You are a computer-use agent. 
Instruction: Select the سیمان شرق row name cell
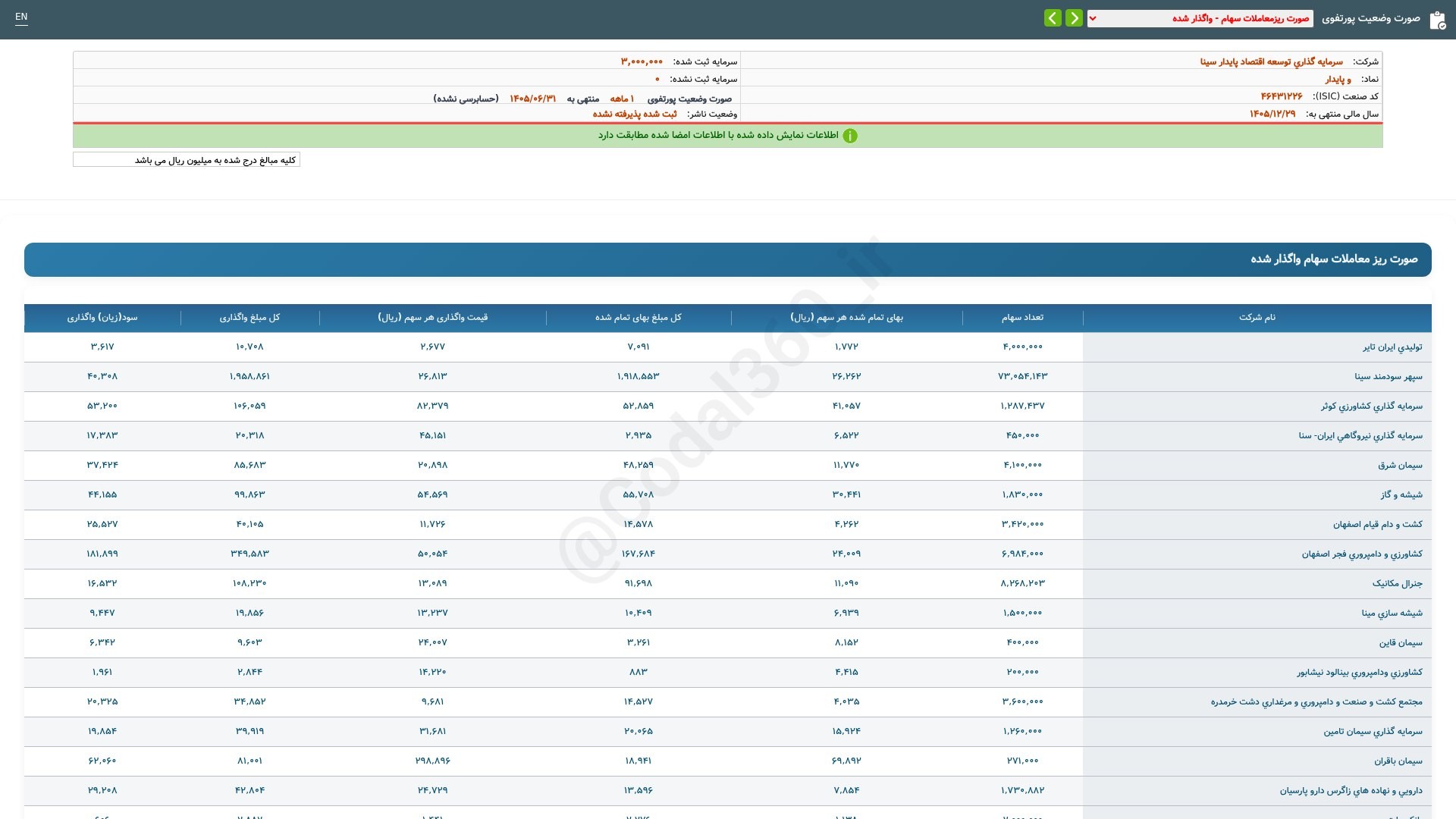click(x=1257, y=466)
